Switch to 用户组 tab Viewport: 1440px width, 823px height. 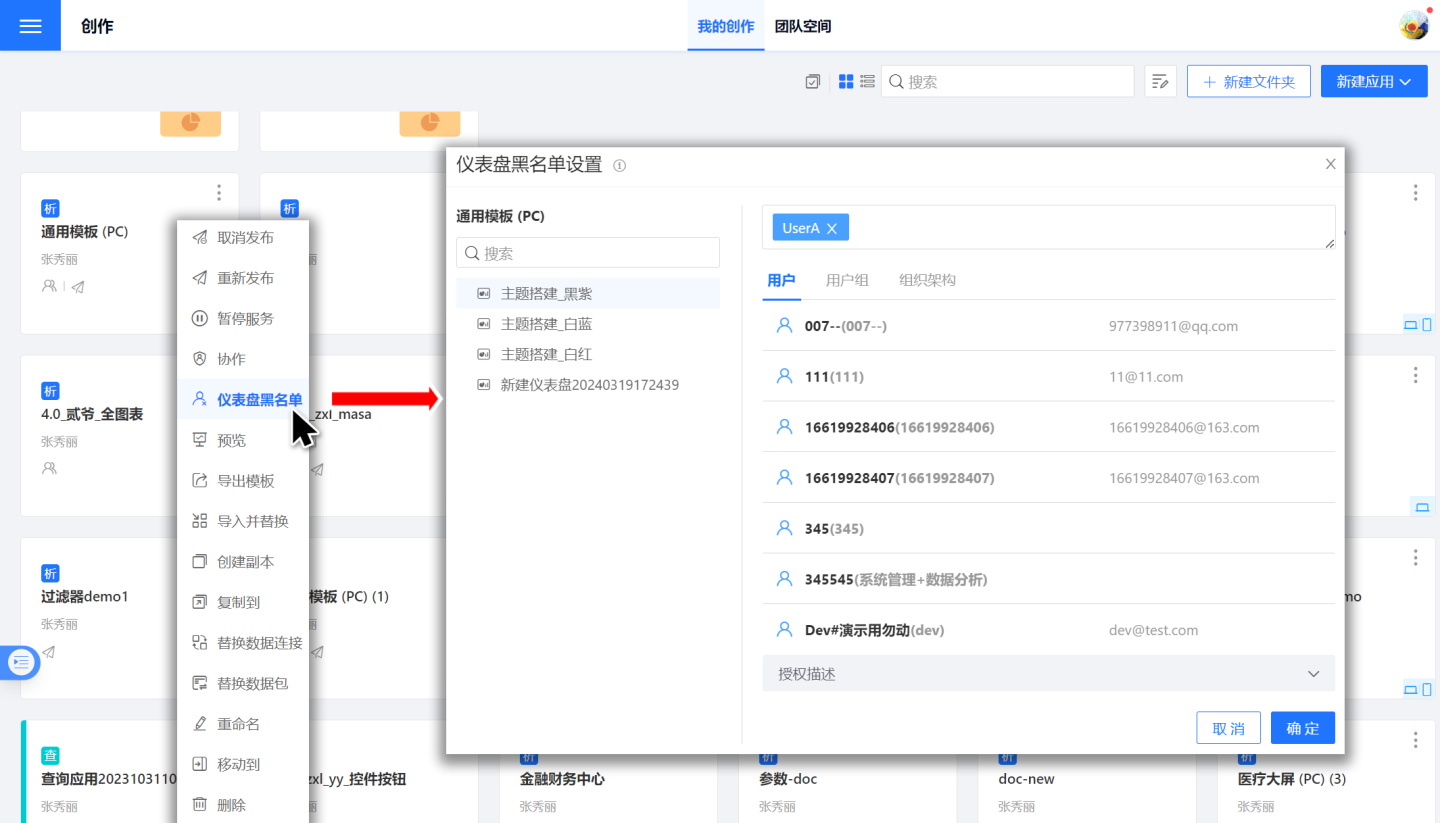pos(847,280)
